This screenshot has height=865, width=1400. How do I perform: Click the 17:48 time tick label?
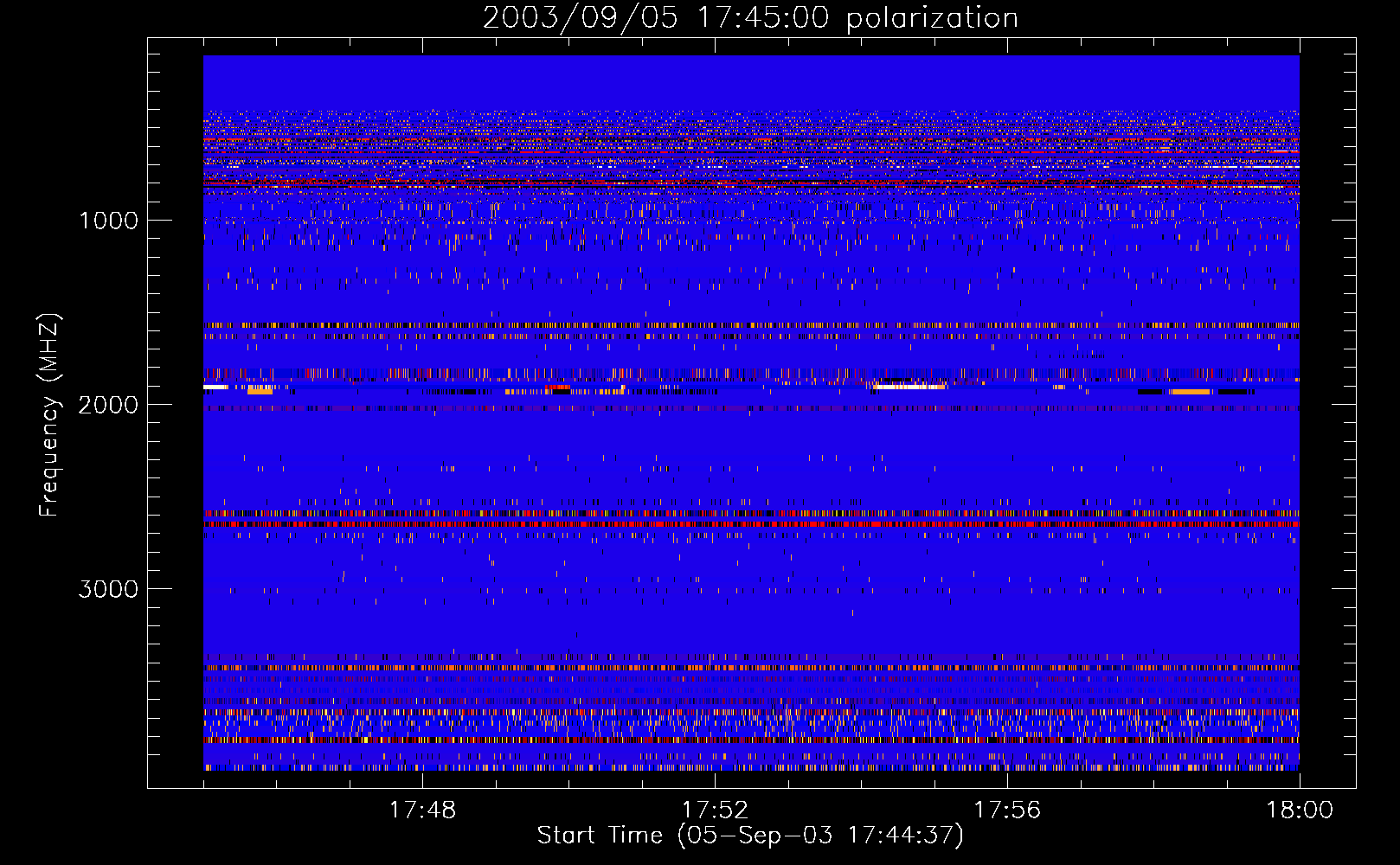coord(422,811)
